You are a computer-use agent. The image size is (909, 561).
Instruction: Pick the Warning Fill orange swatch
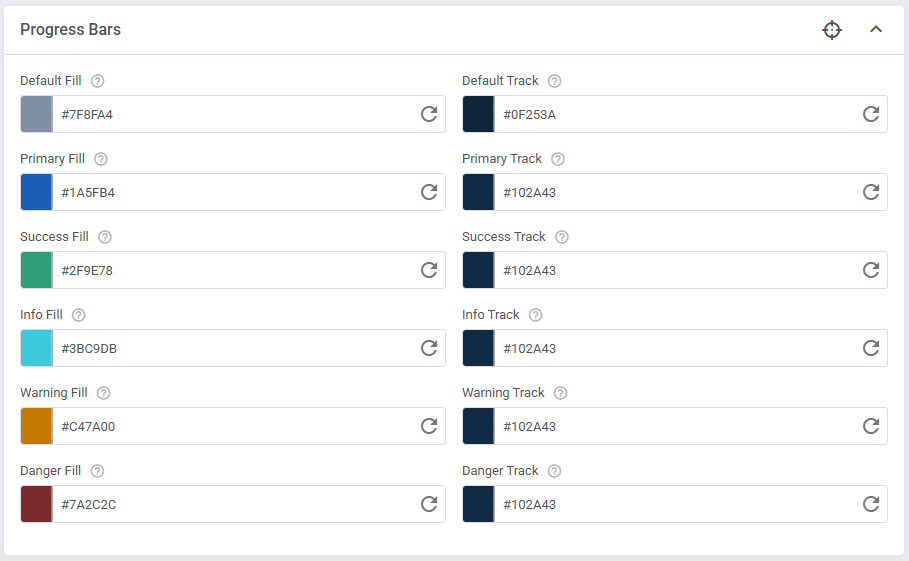coord(36,426)
